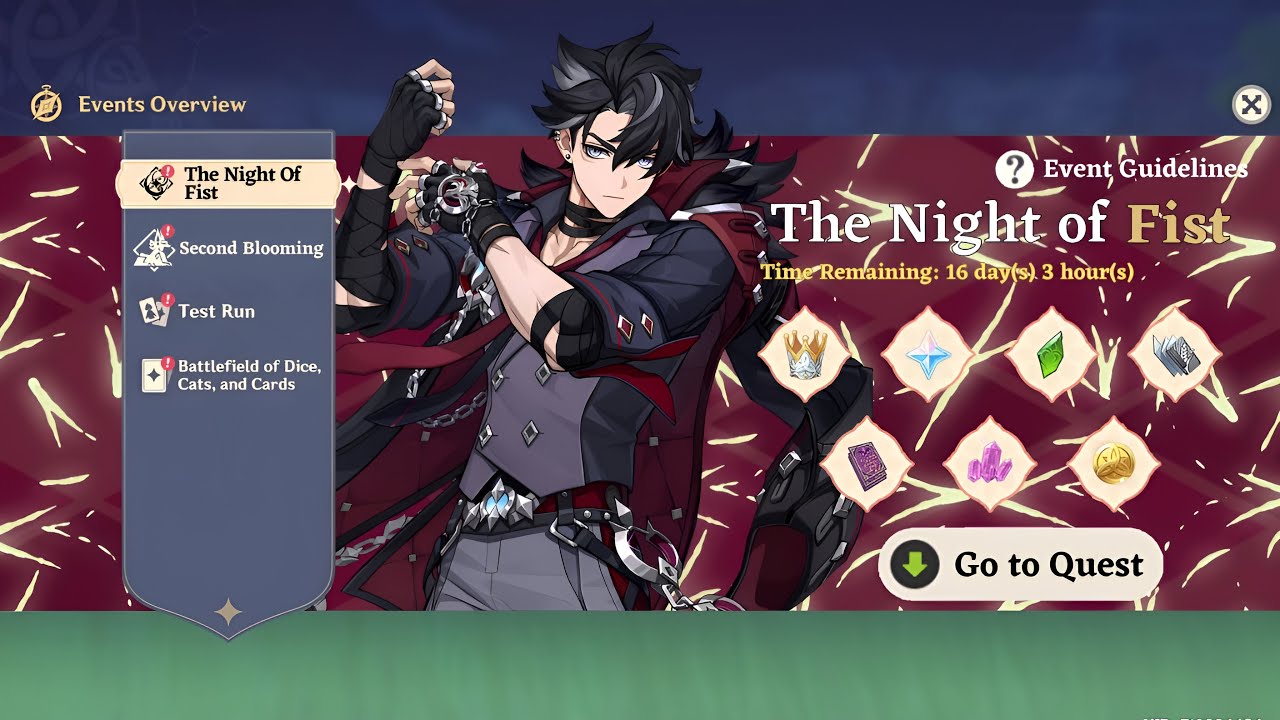This screenshot has width=1280, height=720.
Task: Click the gold Mora coin reward icon
Action: pyautogui.click(x=1114, y=464)
